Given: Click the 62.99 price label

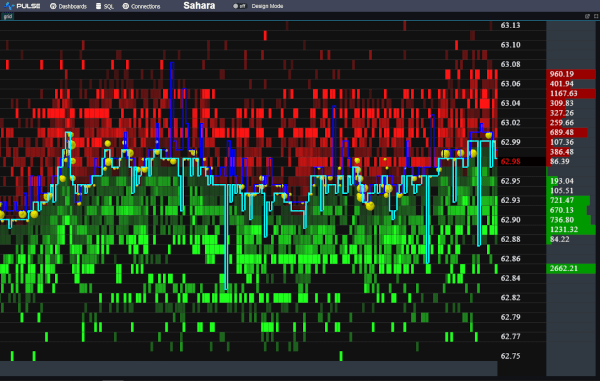Looking at the screenshot, I should (510, 142).
